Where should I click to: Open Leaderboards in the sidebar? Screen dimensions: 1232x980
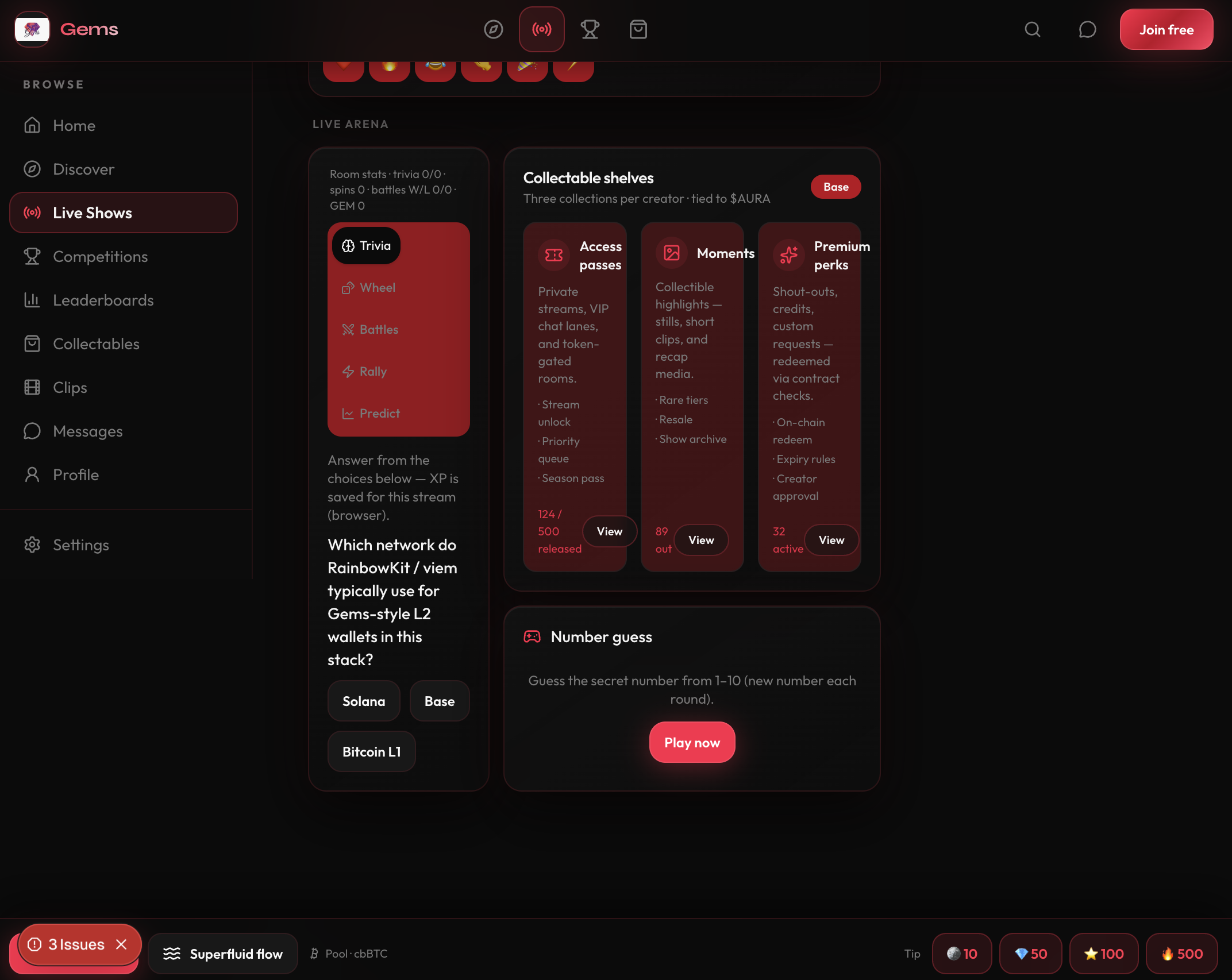click(103, 300)
